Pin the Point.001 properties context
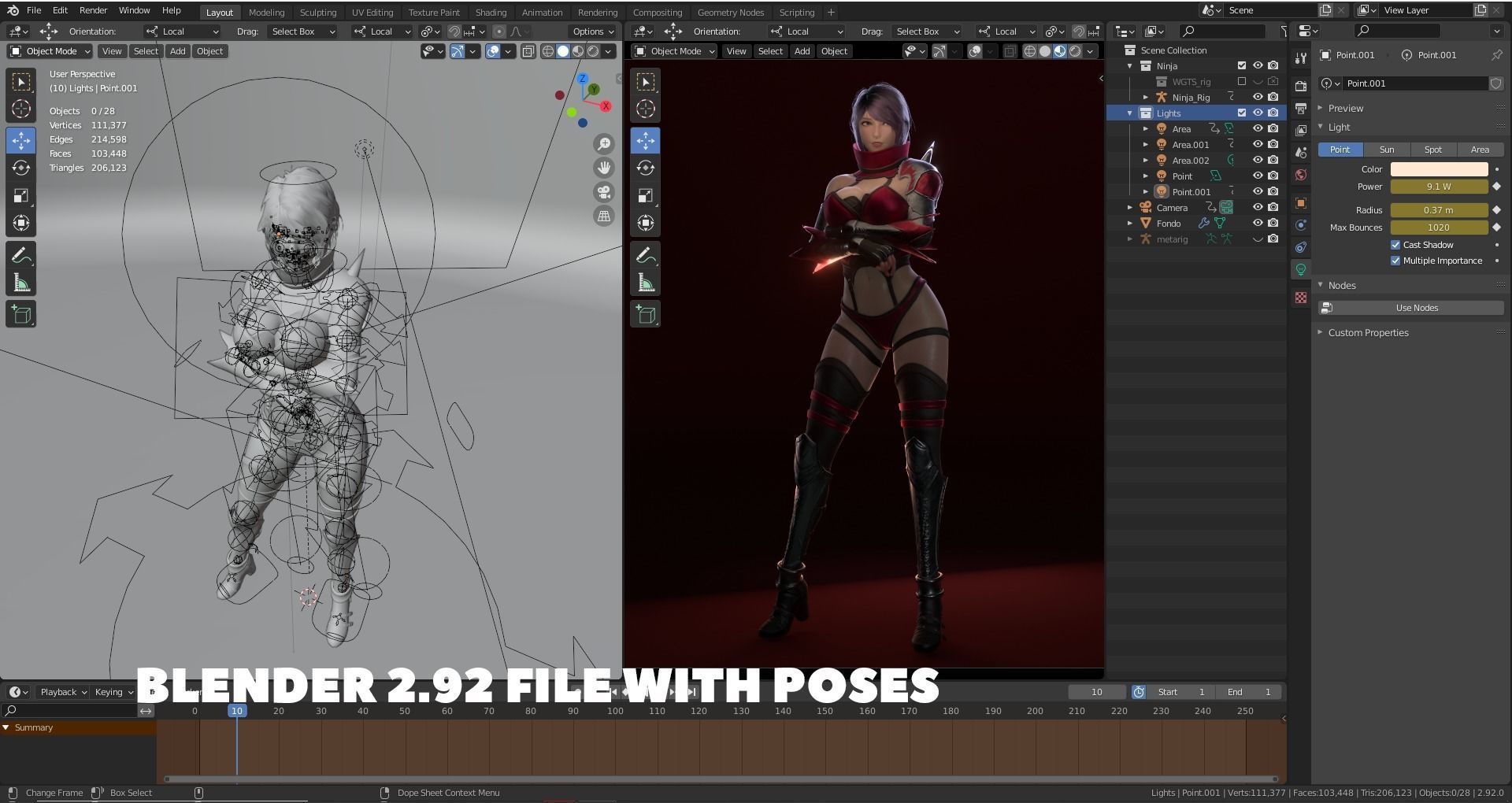Image resolution: width=1512 pixels, height=803 pixels. click(x=1496, y=55)
